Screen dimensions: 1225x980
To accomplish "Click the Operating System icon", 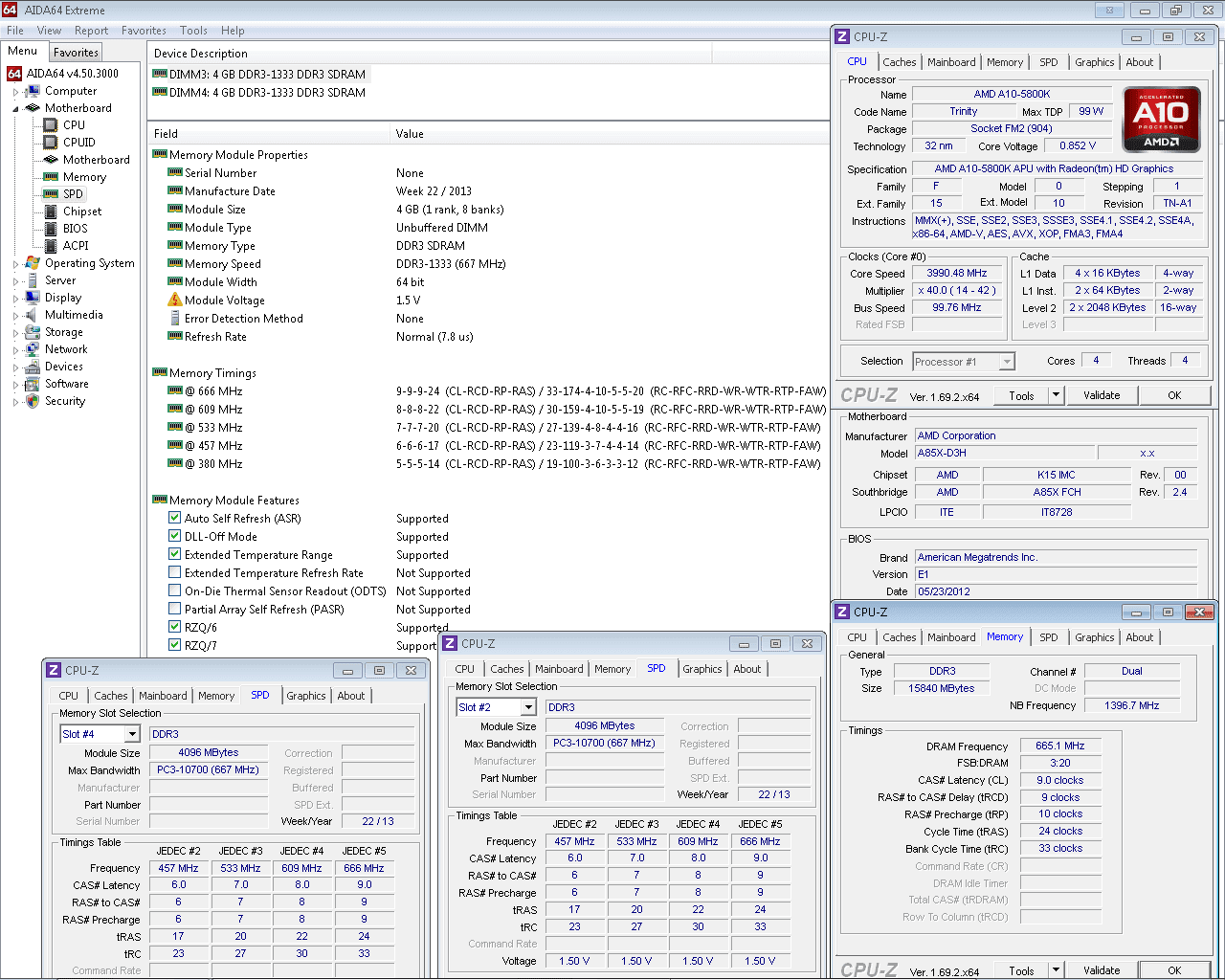I will (33, 263).
